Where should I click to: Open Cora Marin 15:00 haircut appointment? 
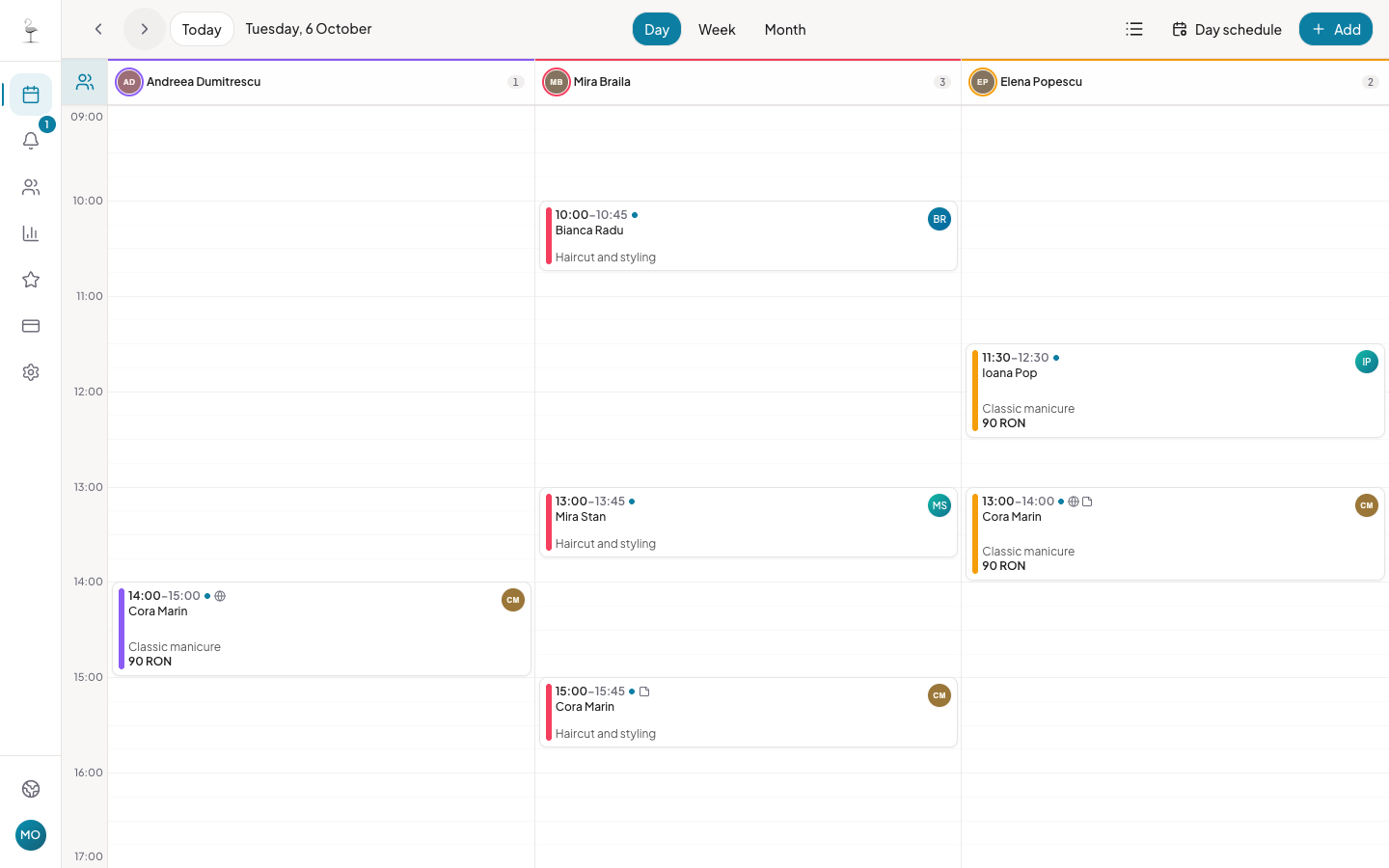(749, 713)
